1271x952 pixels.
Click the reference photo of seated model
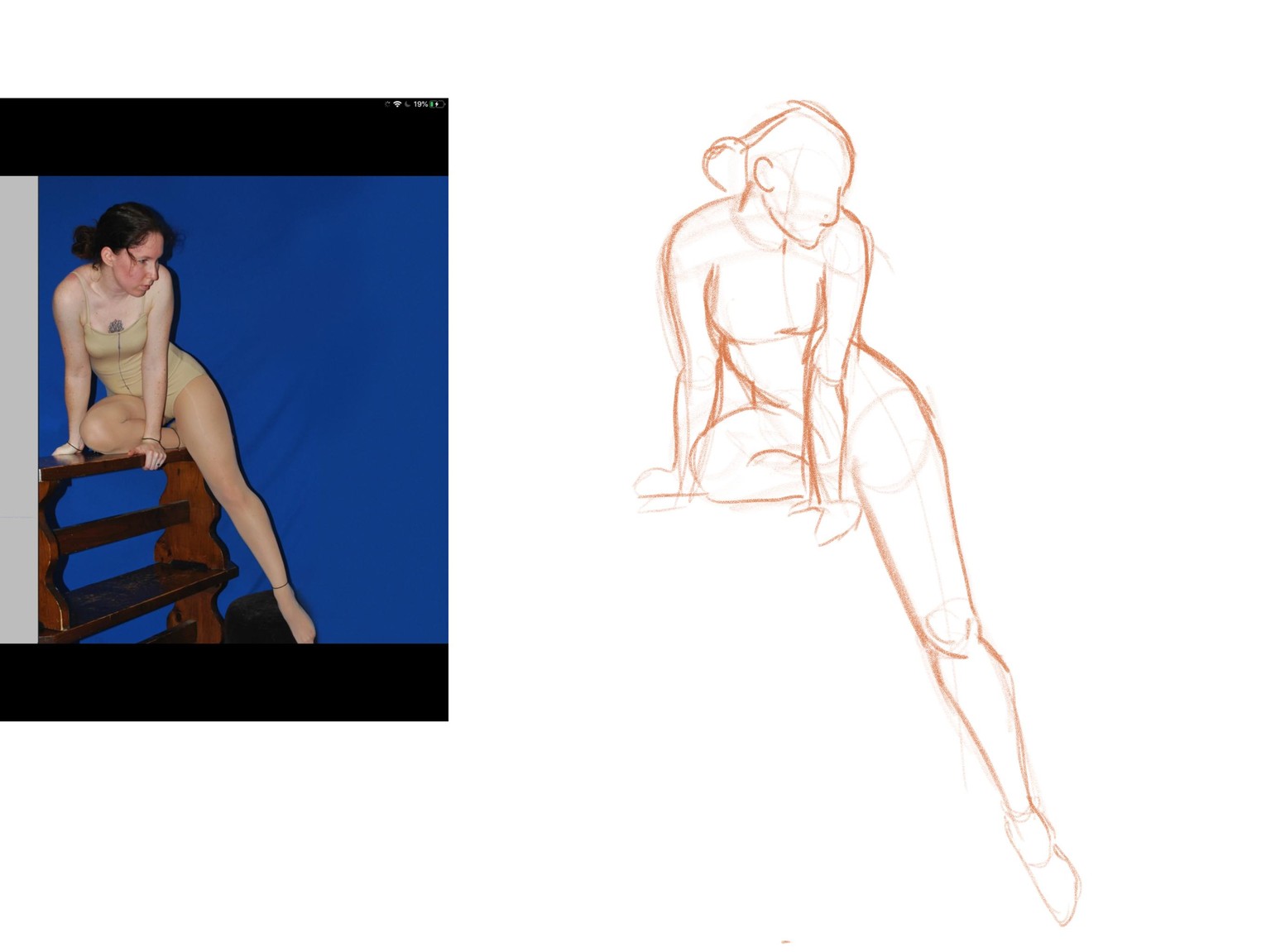[243, 409]
